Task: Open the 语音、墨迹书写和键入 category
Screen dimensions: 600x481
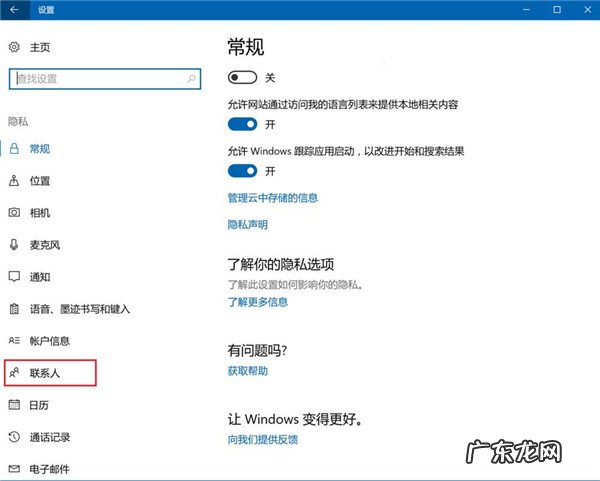Action: (x=80, y=309)
